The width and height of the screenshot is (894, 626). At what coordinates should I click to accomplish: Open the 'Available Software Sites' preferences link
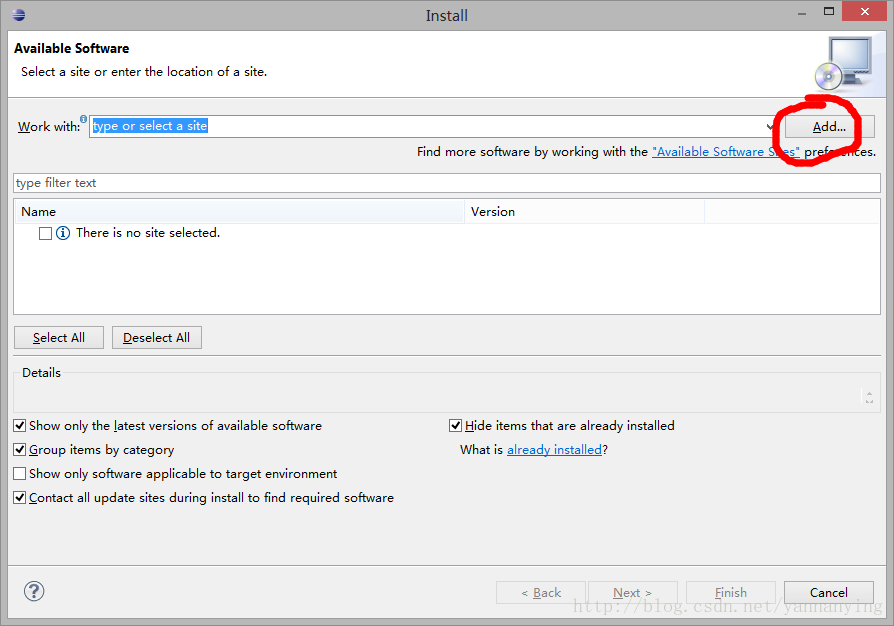click(726, 152)
